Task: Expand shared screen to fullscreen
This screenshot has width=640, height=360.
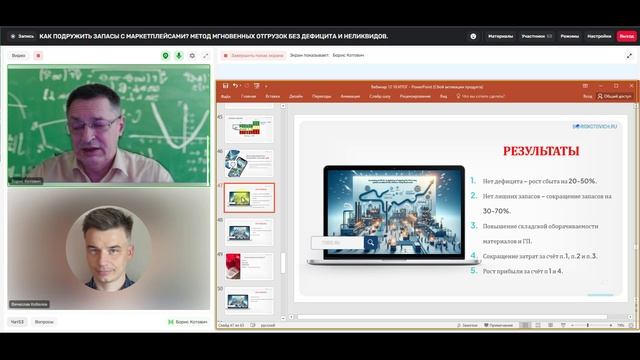Action: [x=629, y=56]
